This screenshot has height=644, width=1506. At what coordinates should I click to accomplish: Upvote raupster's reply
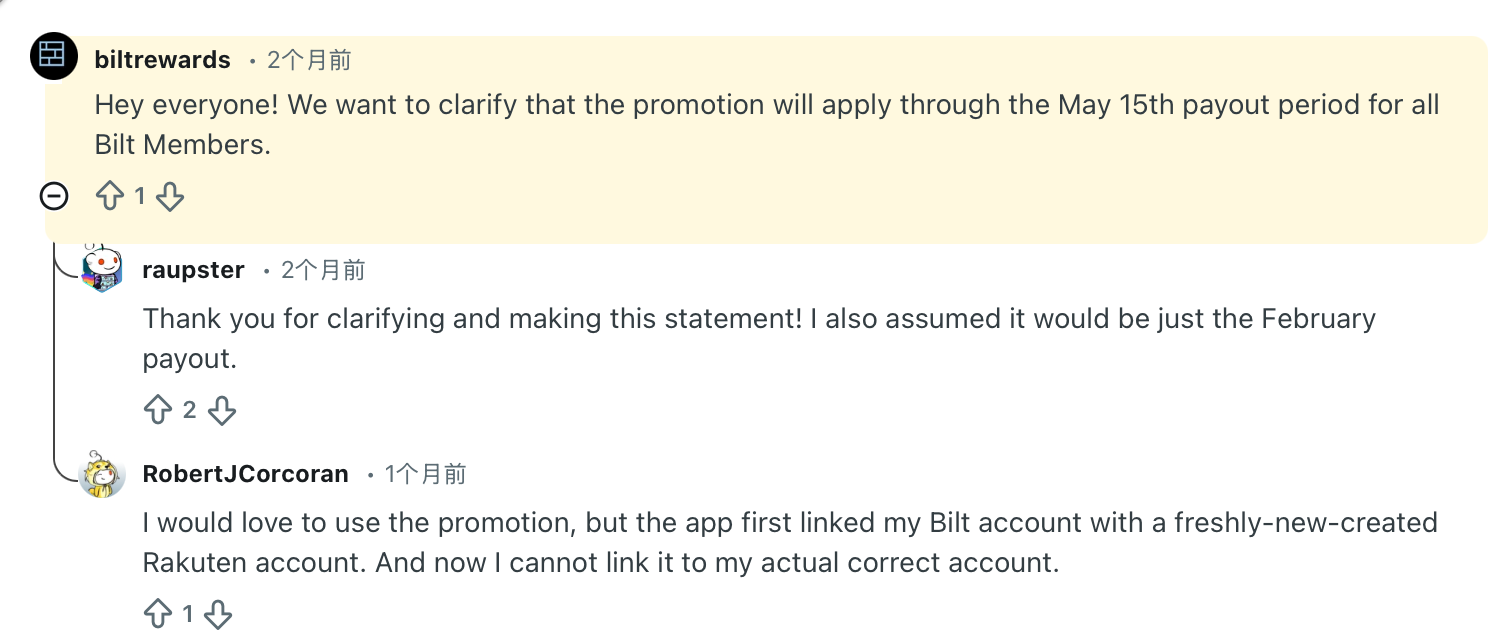[x=158, y=409]
